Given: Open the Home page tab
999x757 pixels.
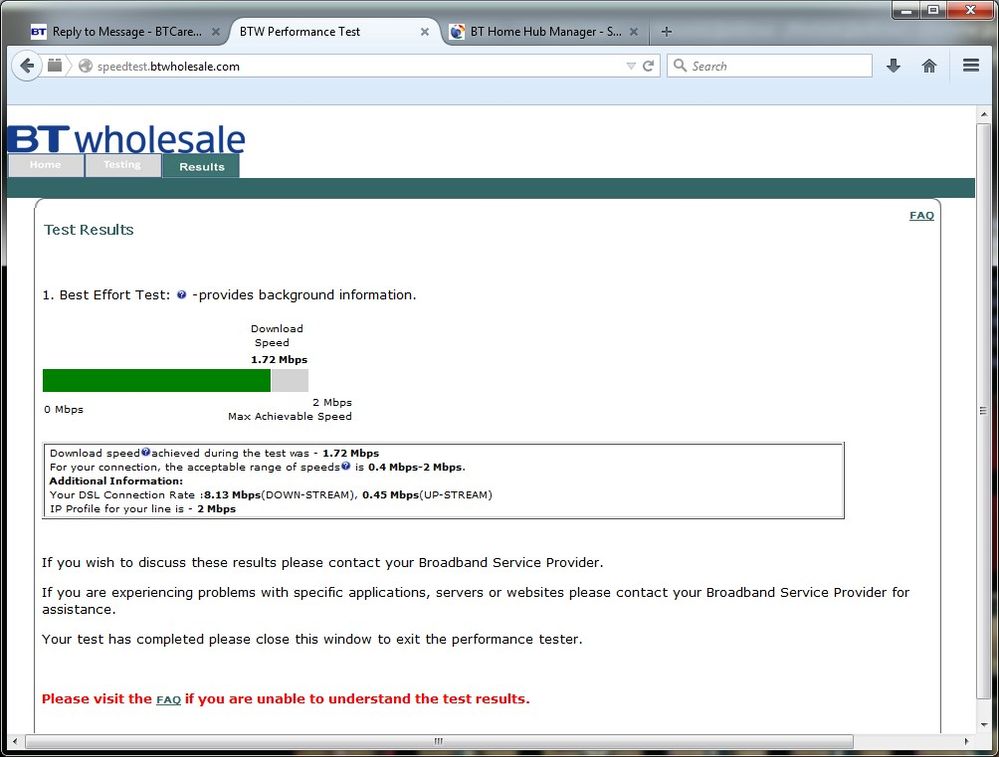Looking at the screenshot, I should (45, 165).
